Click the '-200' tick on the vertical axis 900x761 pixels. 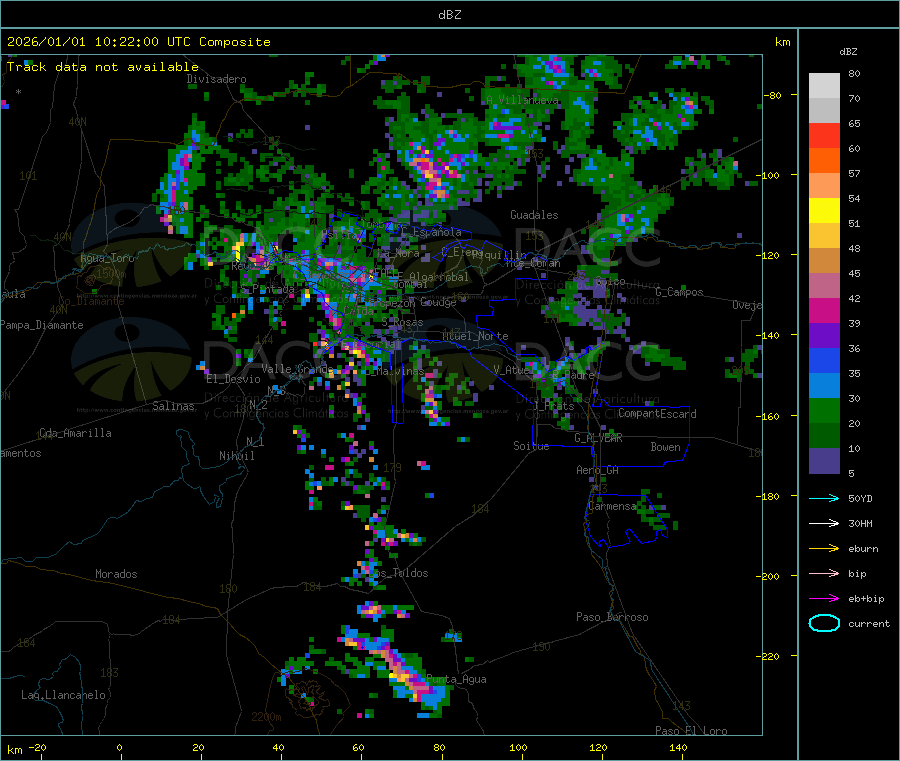click(x=767, y=576)
